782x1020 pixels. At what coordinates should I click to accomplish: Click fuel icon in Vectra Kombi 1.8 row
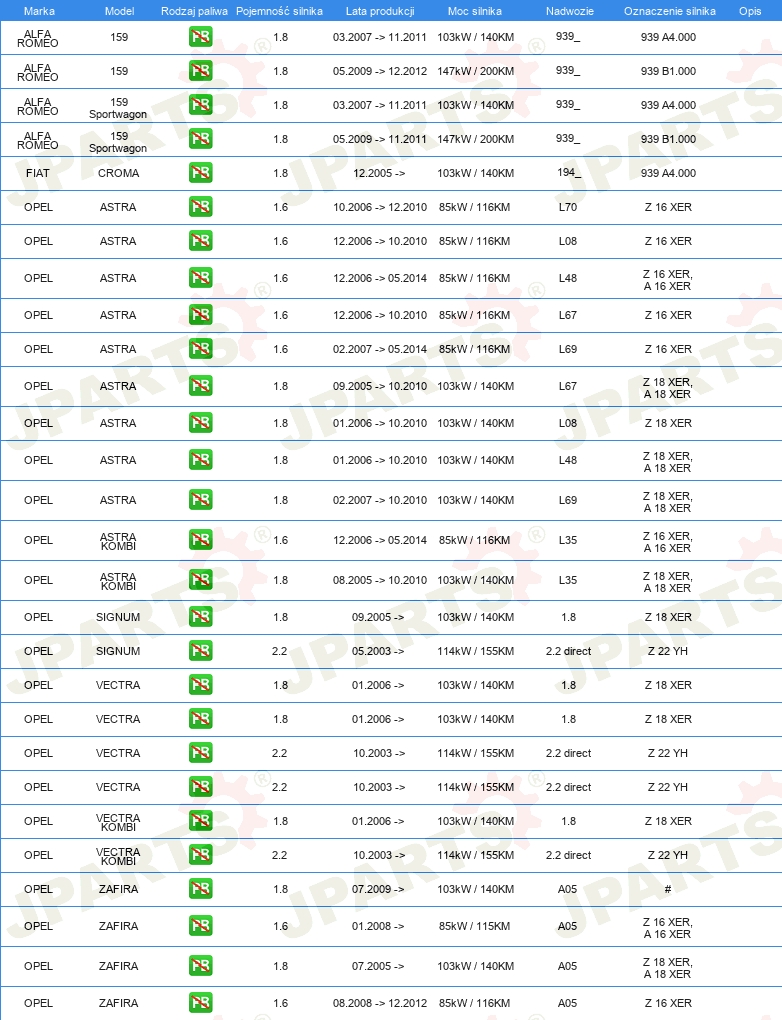click(x=200, y=821)
